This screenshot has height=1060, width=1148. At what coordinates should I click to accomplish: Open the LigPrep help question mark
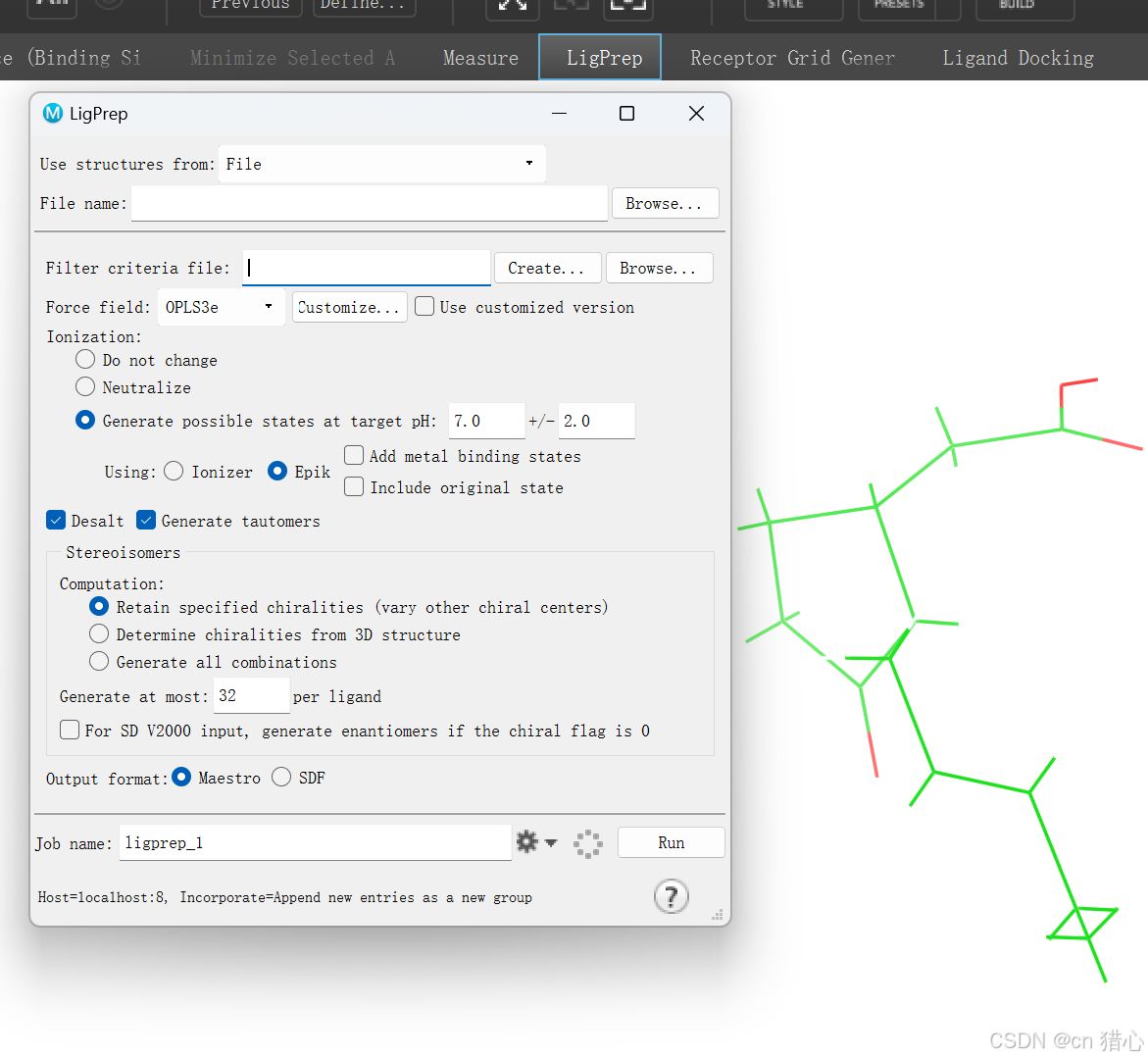click(672, 896)
